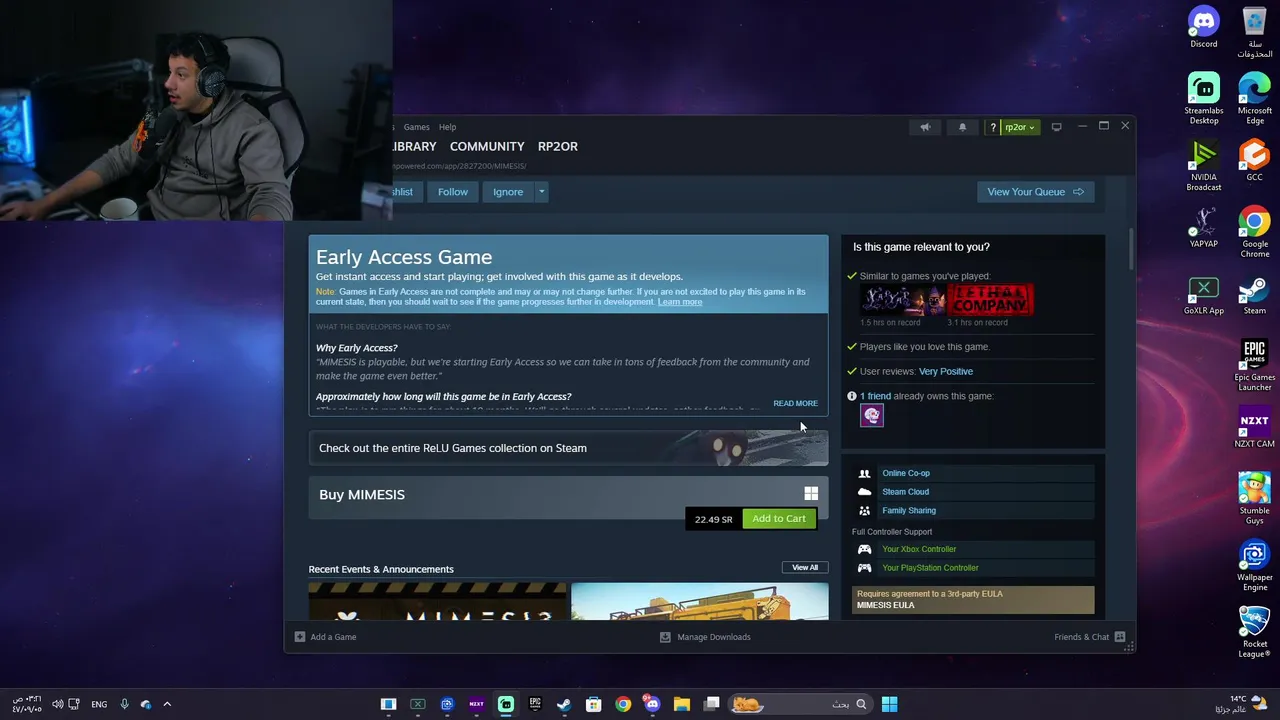Open NZXT CAM desktop shortcut
The image size is (1280, 720).
[x=1255, y=428]
